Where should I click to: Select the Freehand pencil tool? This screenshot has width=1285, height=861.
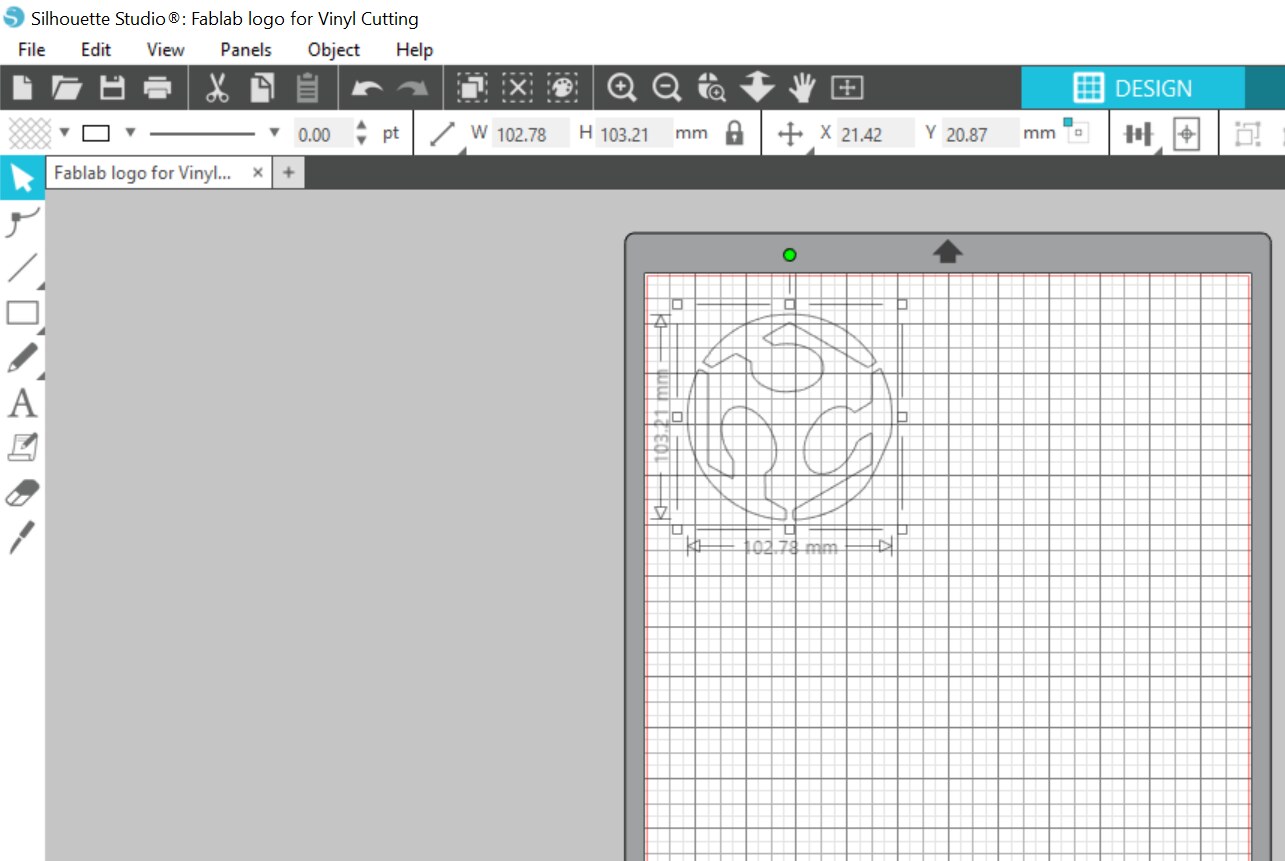(22, 357)
